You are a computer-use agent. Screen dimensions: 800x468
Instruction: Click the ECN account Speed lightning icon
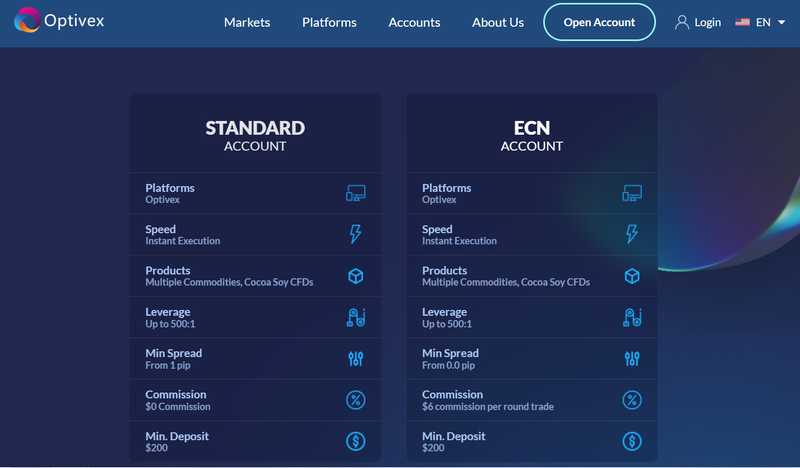[632, 234]
